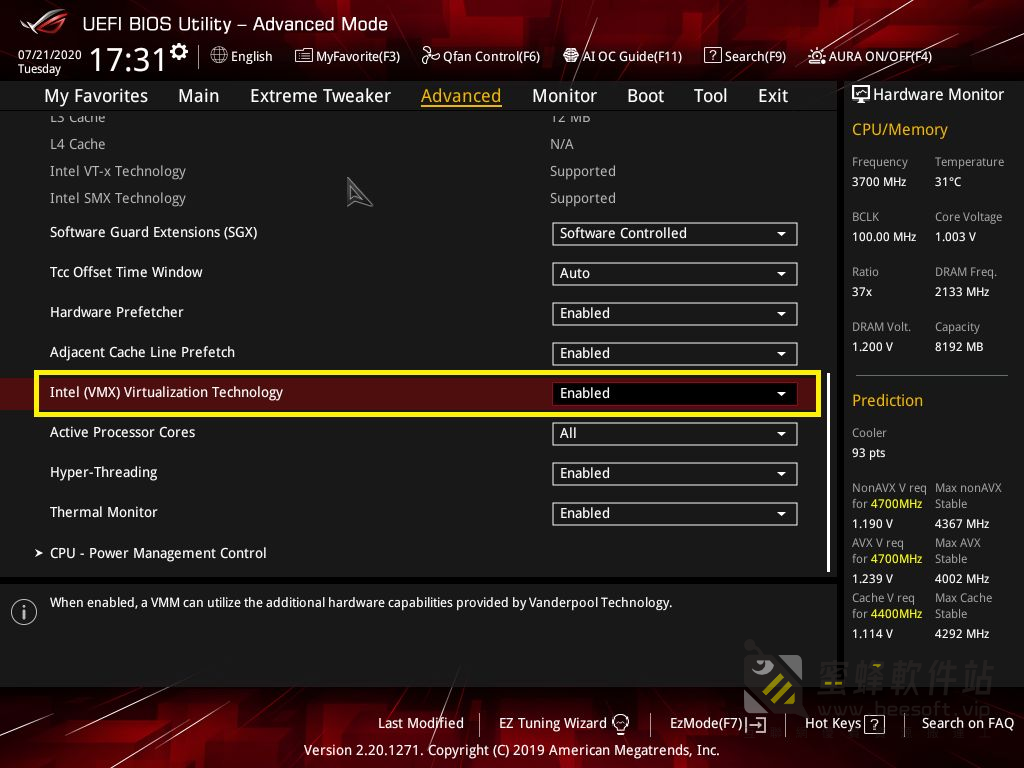The image size is (1024, 768).
Task: Open the Active Processor Cores dropdown
Action: click(x=675, y=434)
